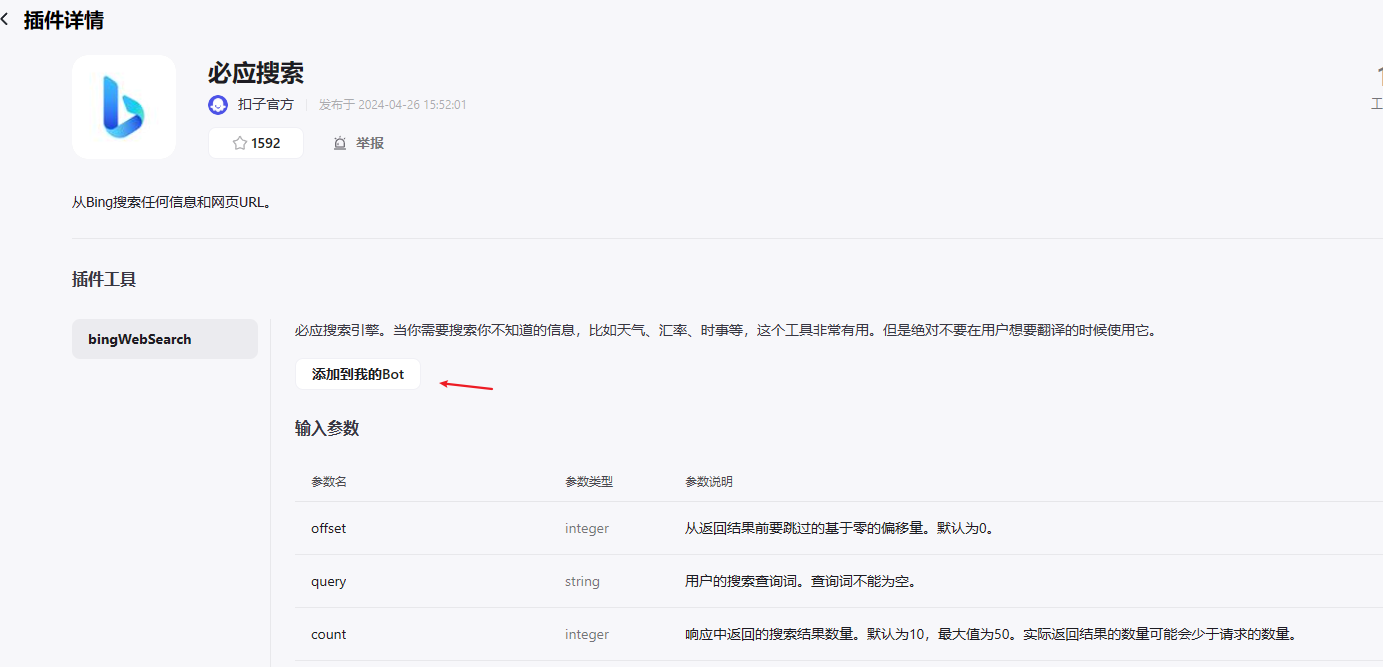Click the query parameter name
This screenshot has width=1383, height=667.
tap(329, 581)
